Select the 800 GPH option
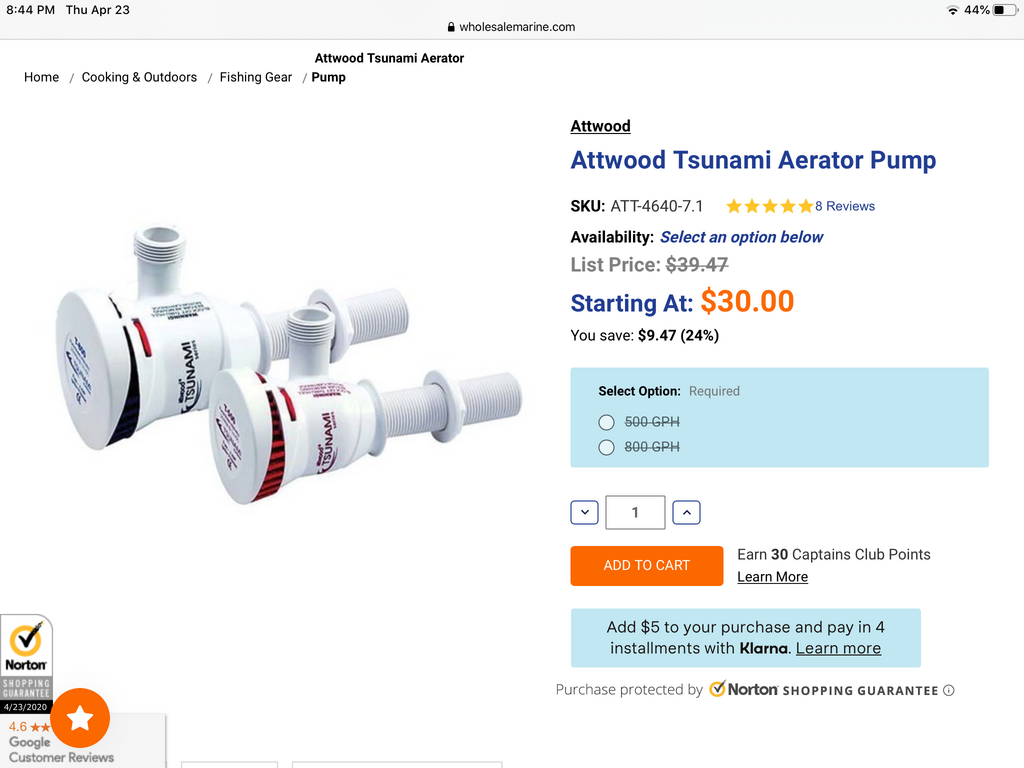The width and height of the screenshot is (1024, 768). click(606, 447)
